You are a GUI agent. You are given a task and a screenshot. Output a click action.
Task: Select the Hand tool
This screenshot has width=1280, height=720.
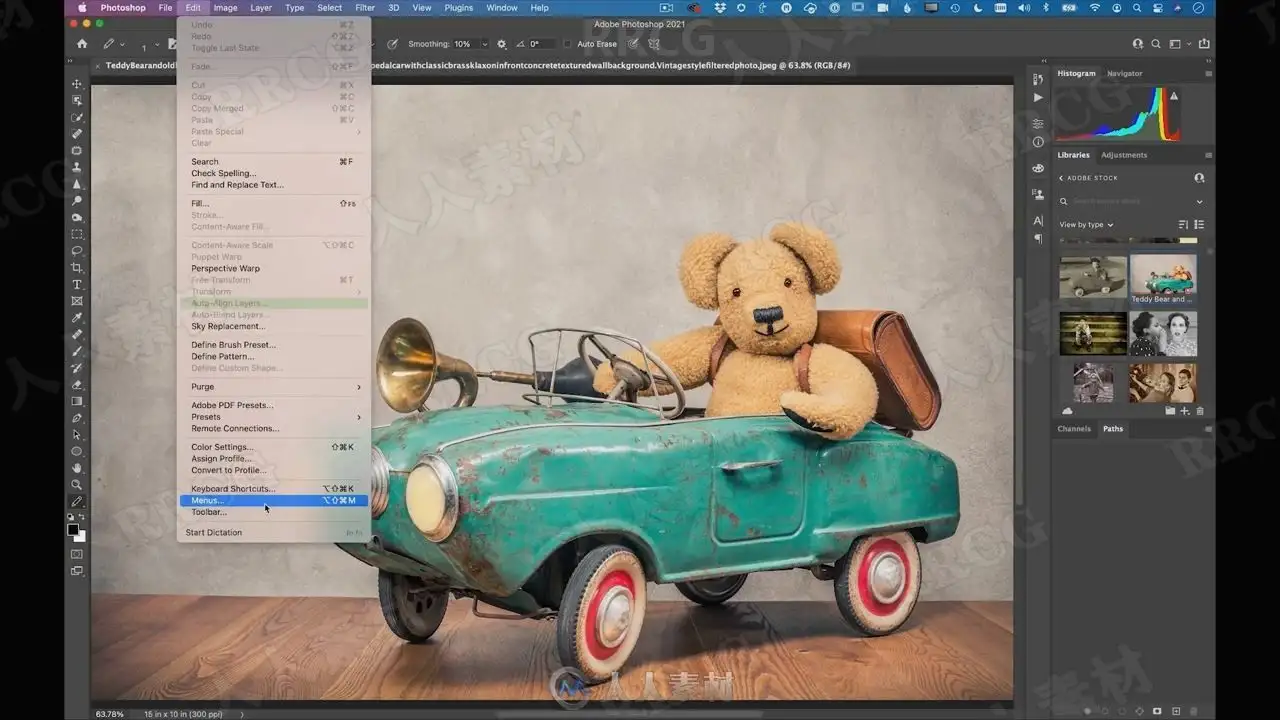pyautogui.click(x=77, y=468)
